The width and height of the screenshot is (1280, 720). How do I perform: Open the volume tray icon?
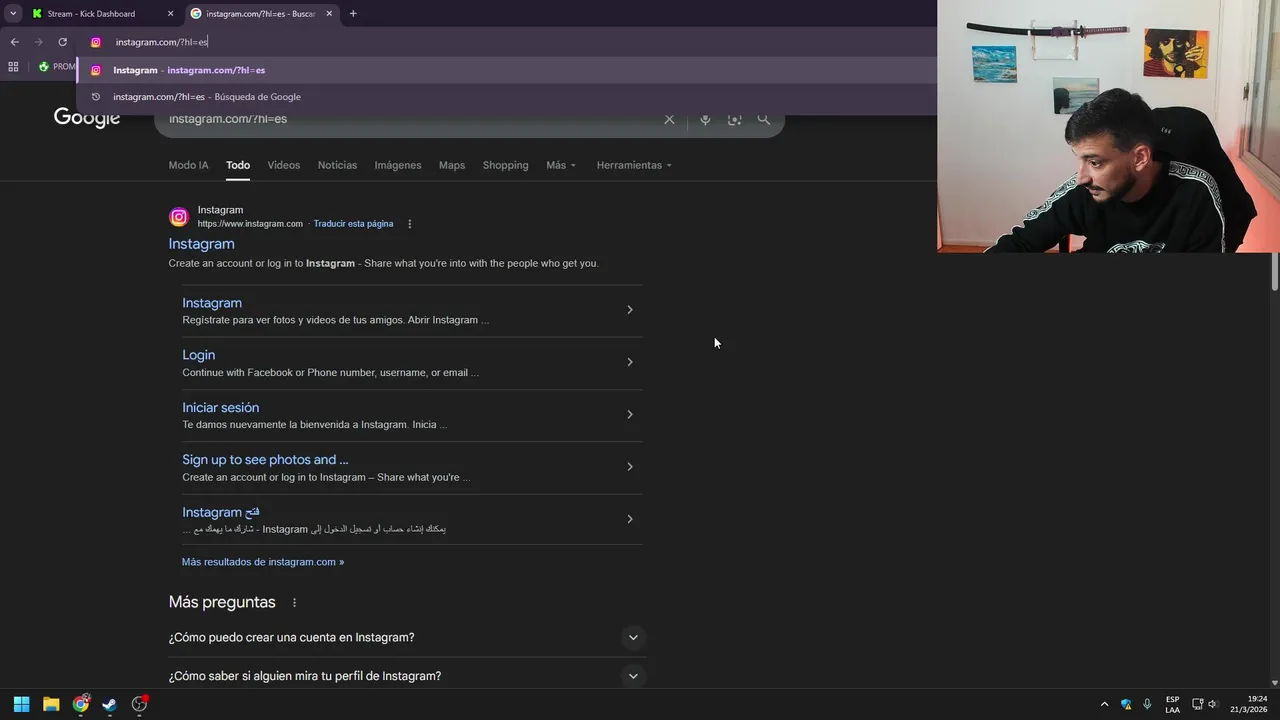(x=1213, y=704)
